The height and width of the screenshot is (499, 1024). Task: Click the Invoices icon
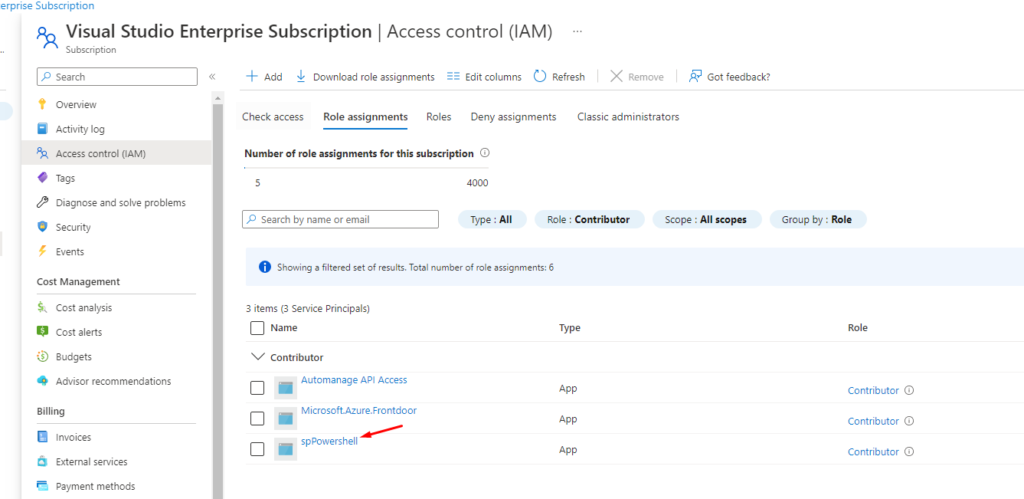[42, 437]
